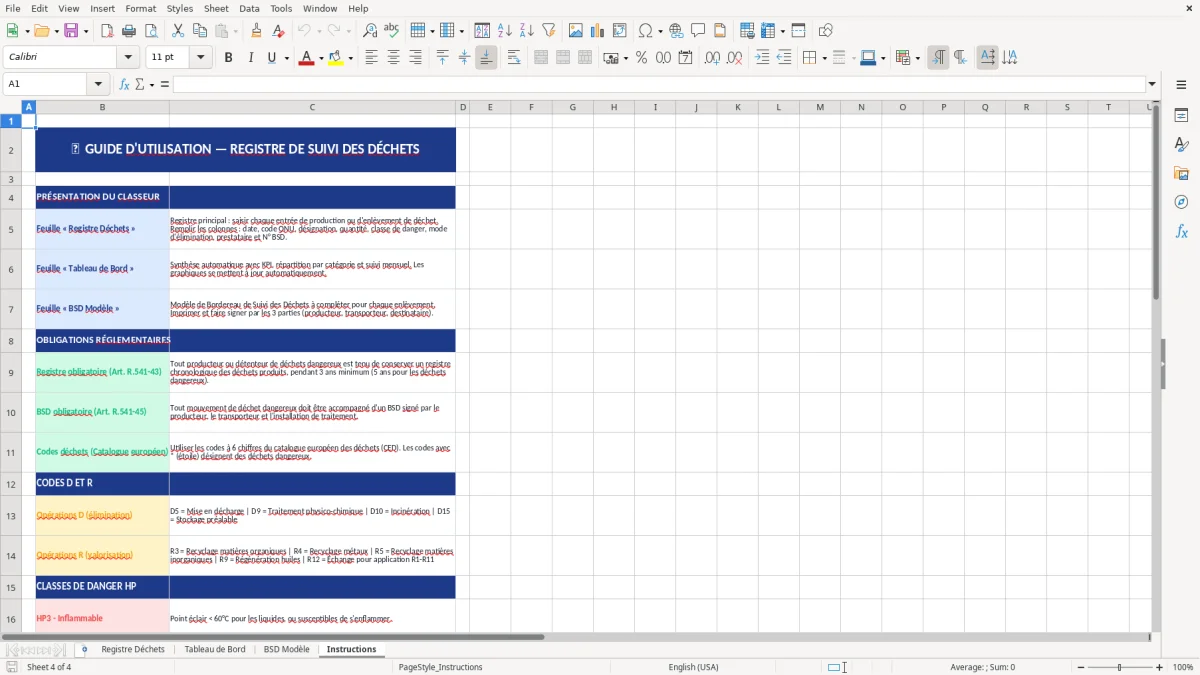Switch to the Tableau de Bord sheet
This screenshot has height=675, width=1200.
[215, 648]
